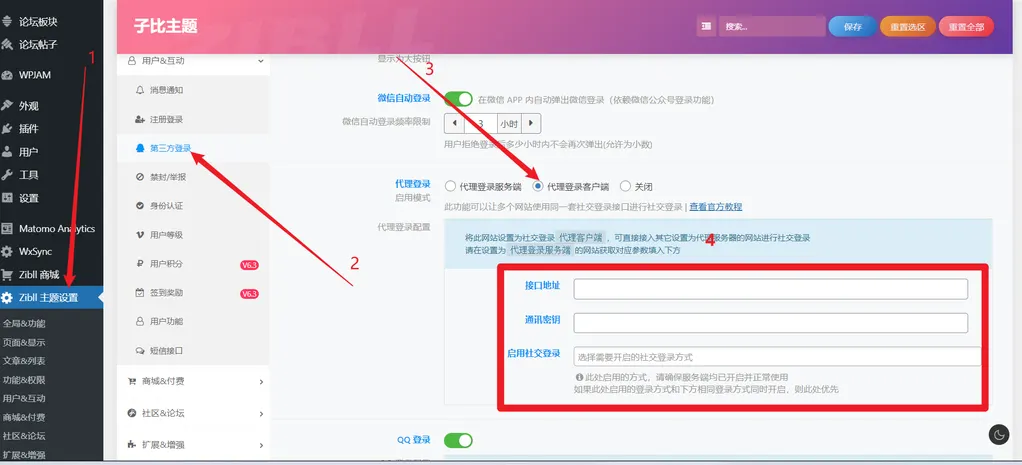Click the 设置 sliders icon
This screenshot has height=465, width=1022.
7,198
